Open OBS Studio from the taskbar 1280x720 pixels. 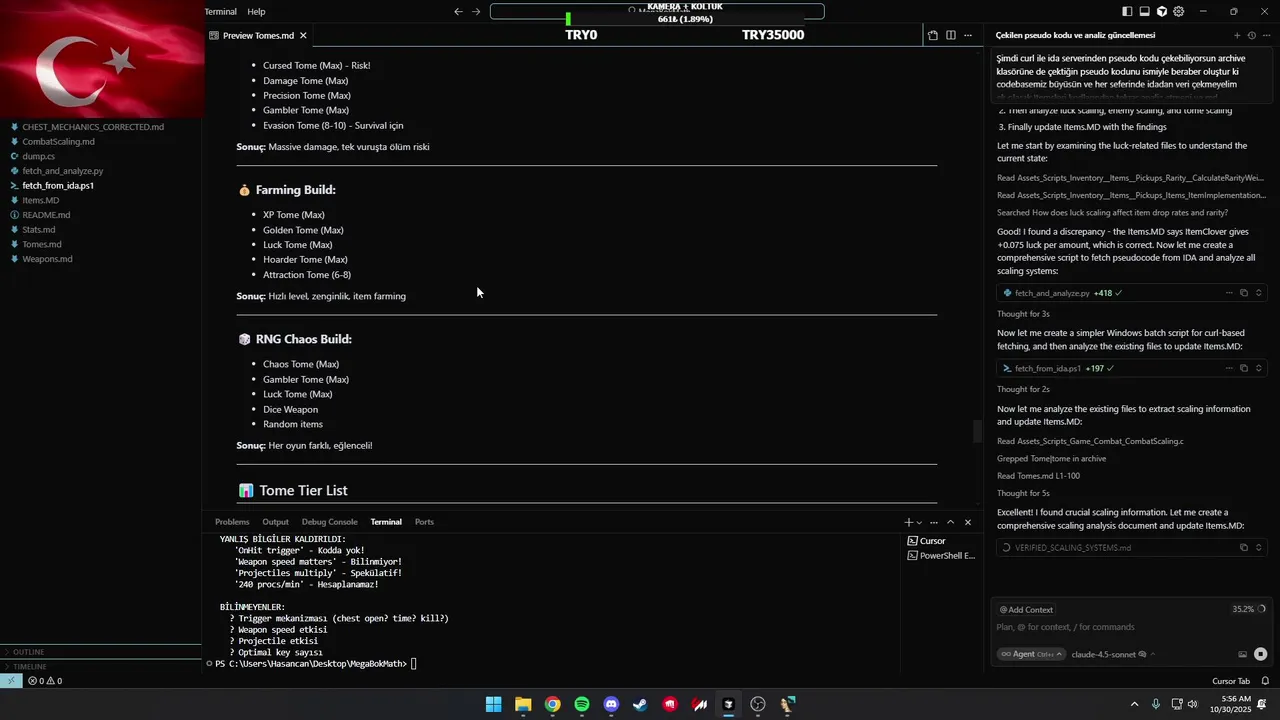tap(758, 704)
